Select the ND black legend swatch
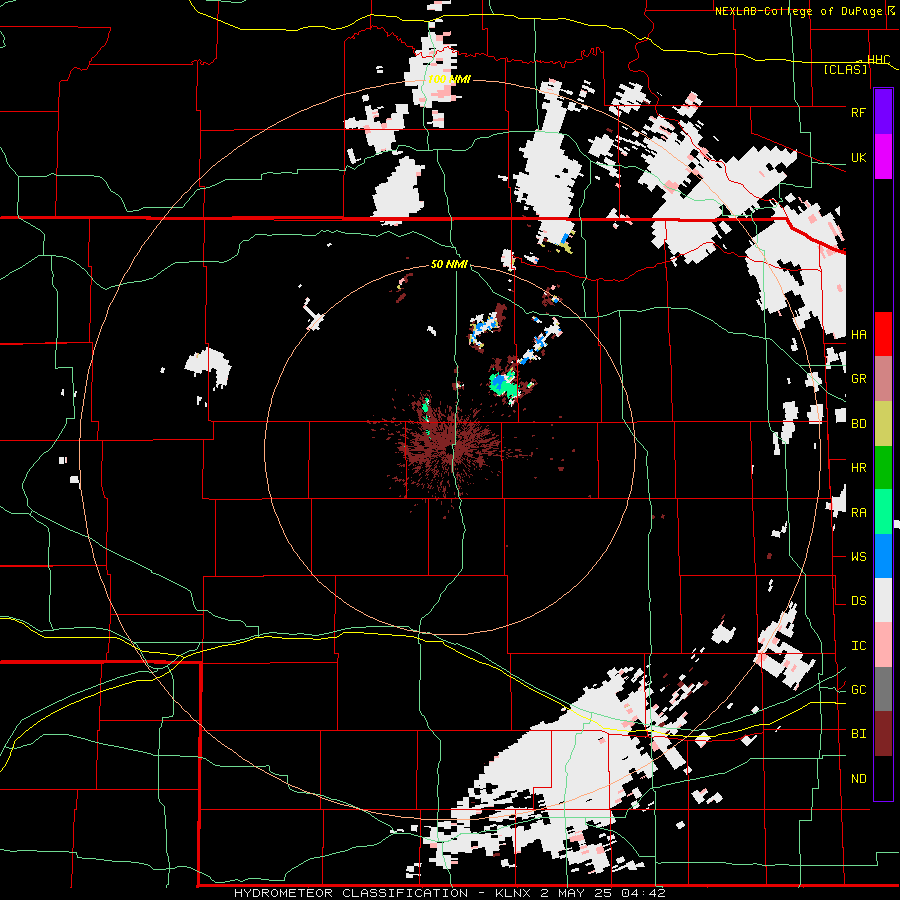The image size is (900, 900). point(883,778)
